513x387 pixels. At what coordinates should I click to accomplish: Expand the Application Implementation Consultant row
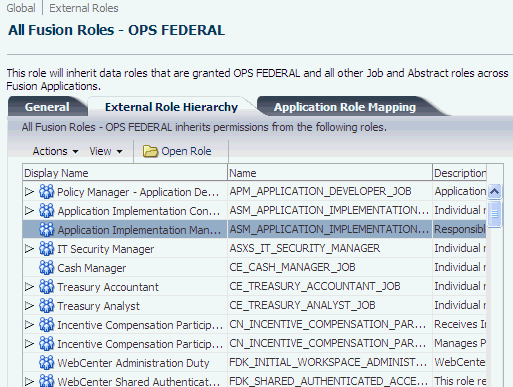tap(29, 210)
